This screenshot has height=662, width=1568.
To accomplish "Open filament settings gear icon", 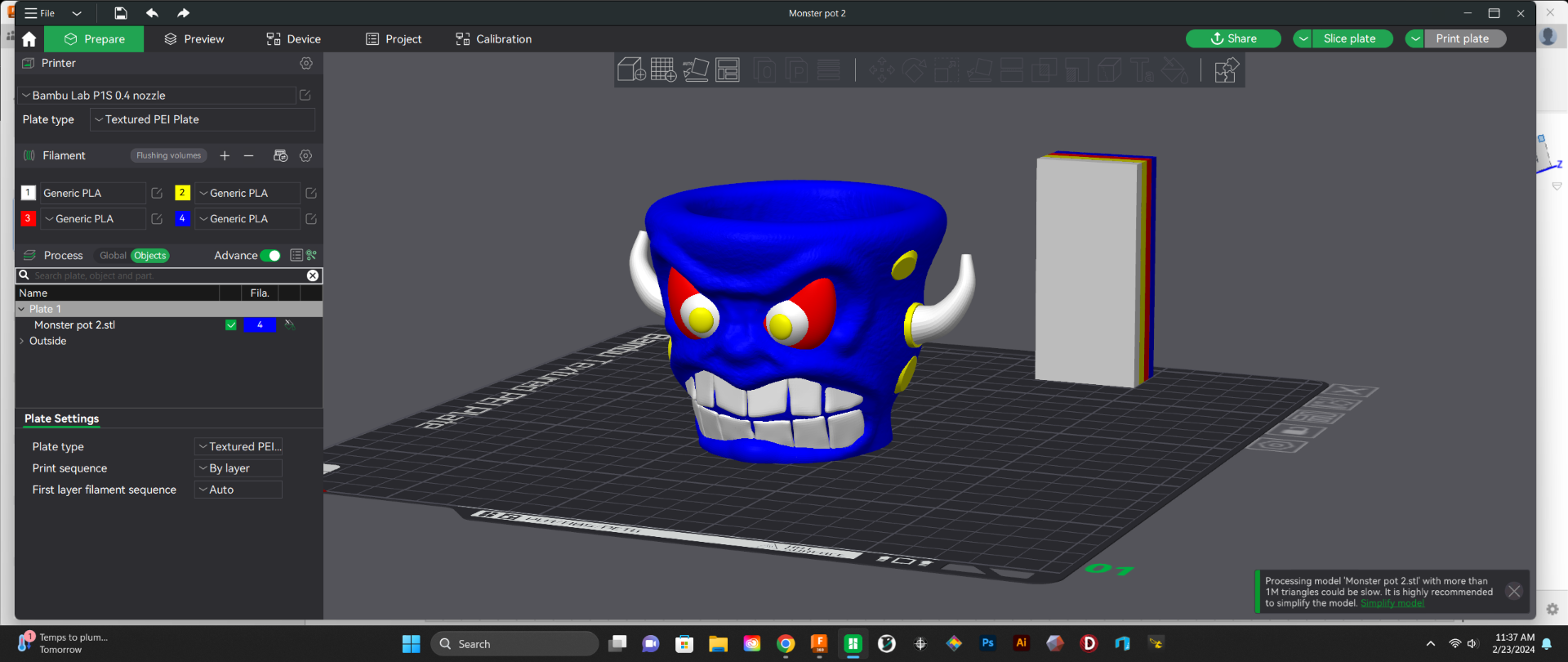I will coord(306,155).
